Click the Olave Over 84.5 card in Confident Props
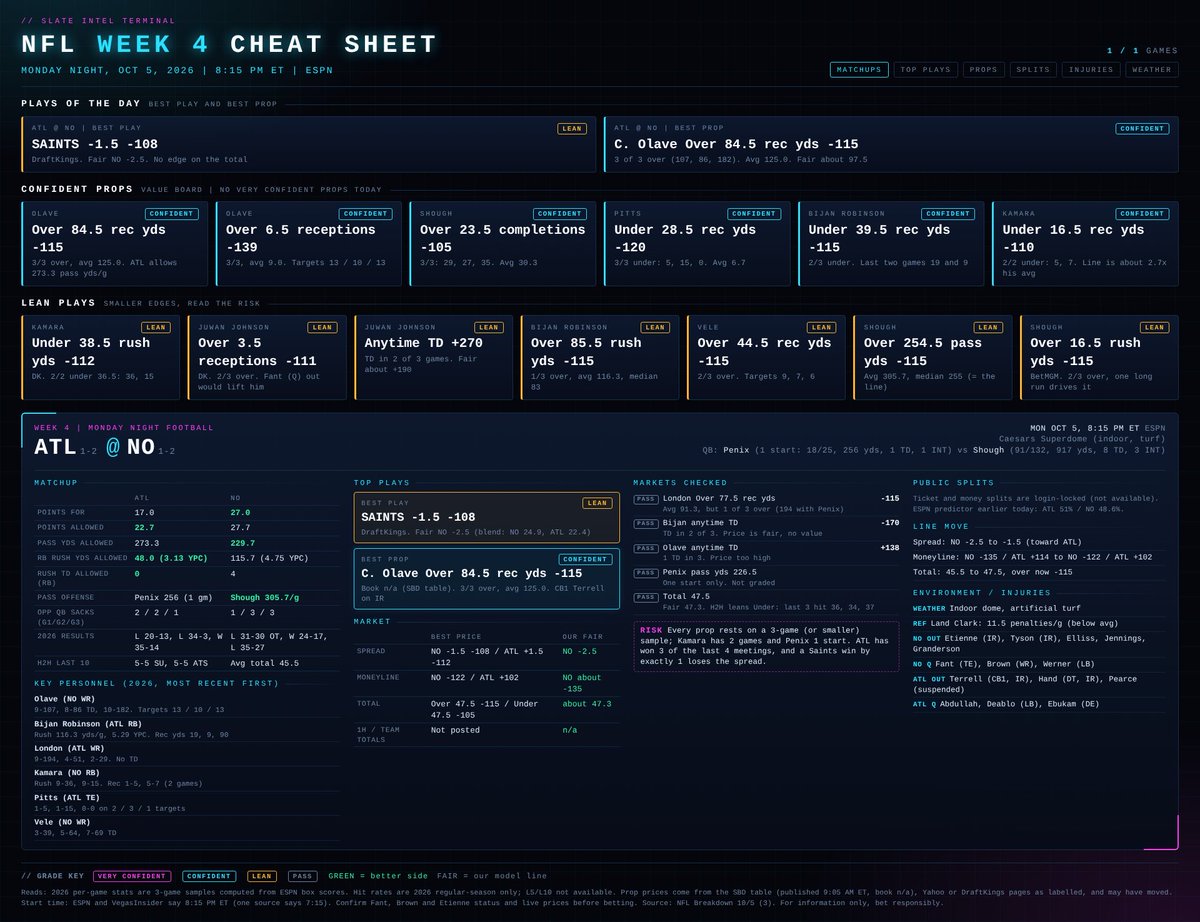Image resolution: width=1200 pixels, height=922 pixels. click(114, 244)
